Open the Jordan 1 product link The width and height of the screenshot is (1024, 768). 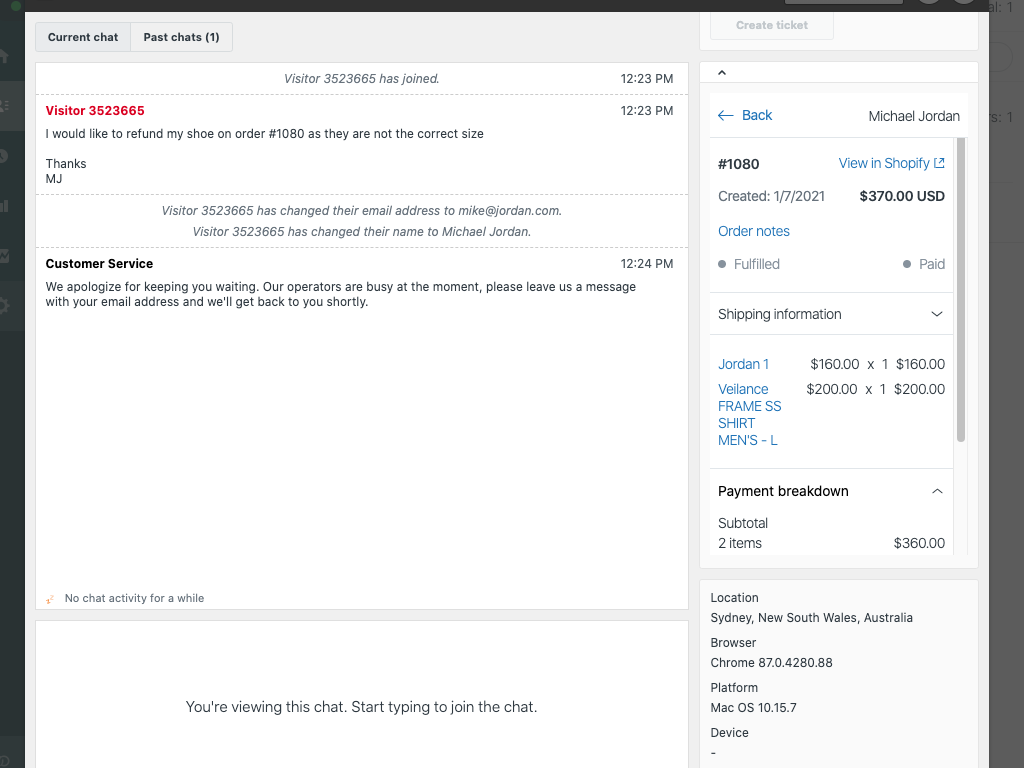[x=743, y=364]
